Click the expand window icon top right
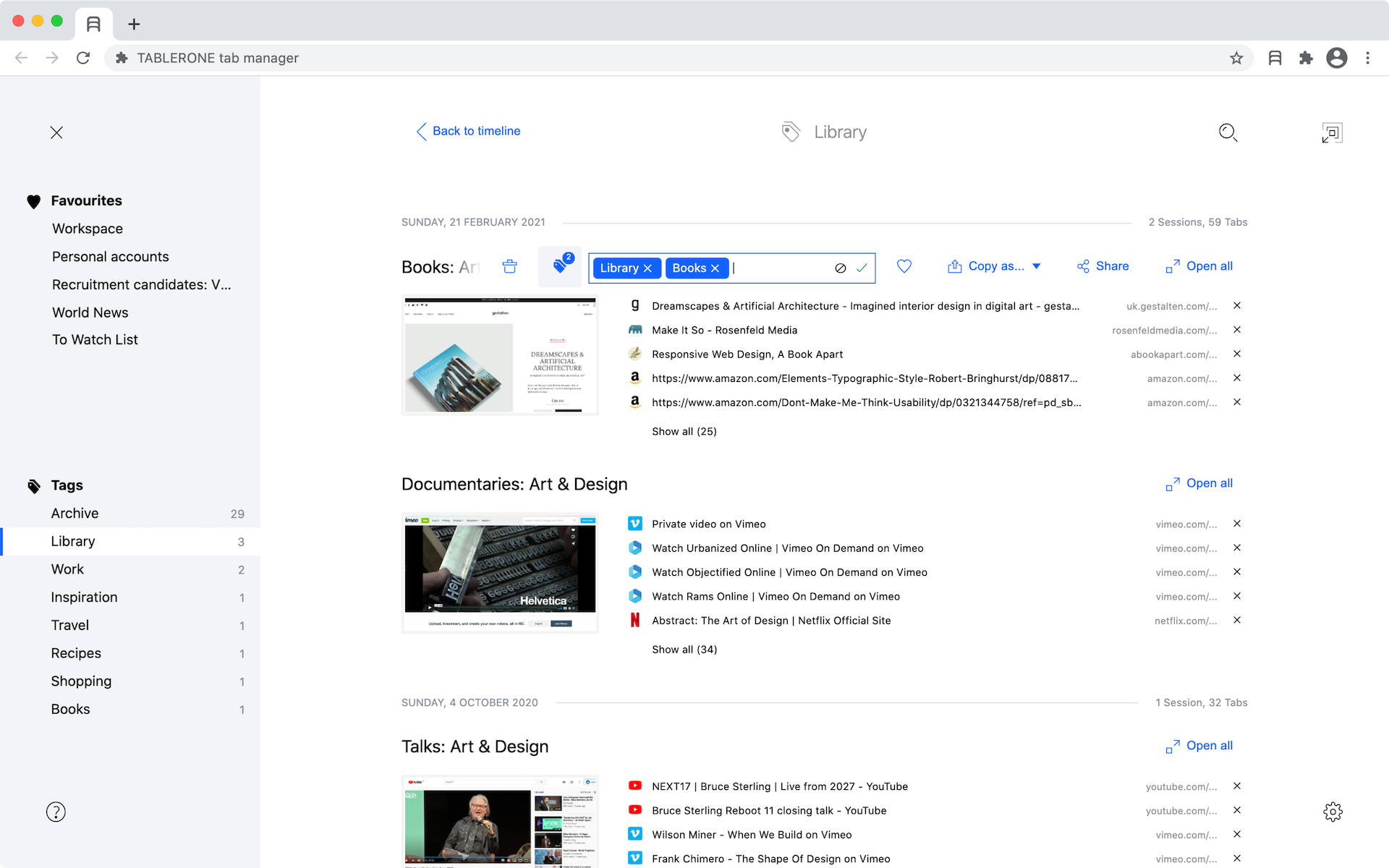Screen dimensions: 1389x868 click(x=1332, y=132)
